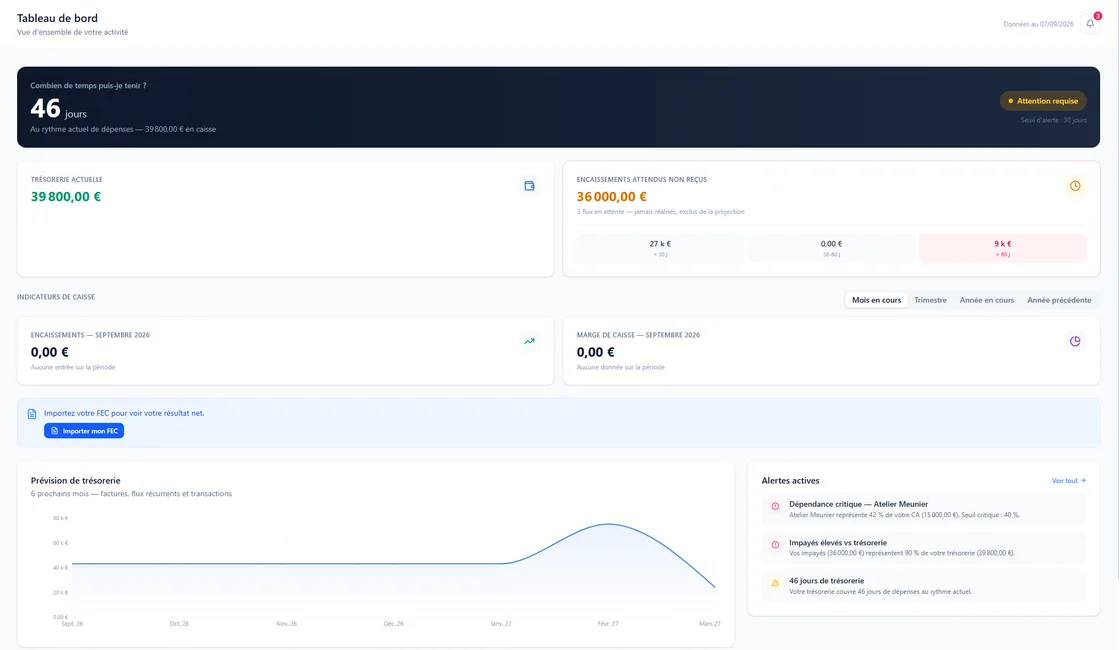Open the Dépendance critique — Atelier Meunier alert
Viewport: 1120px width, 650px height.
[924, 509]
